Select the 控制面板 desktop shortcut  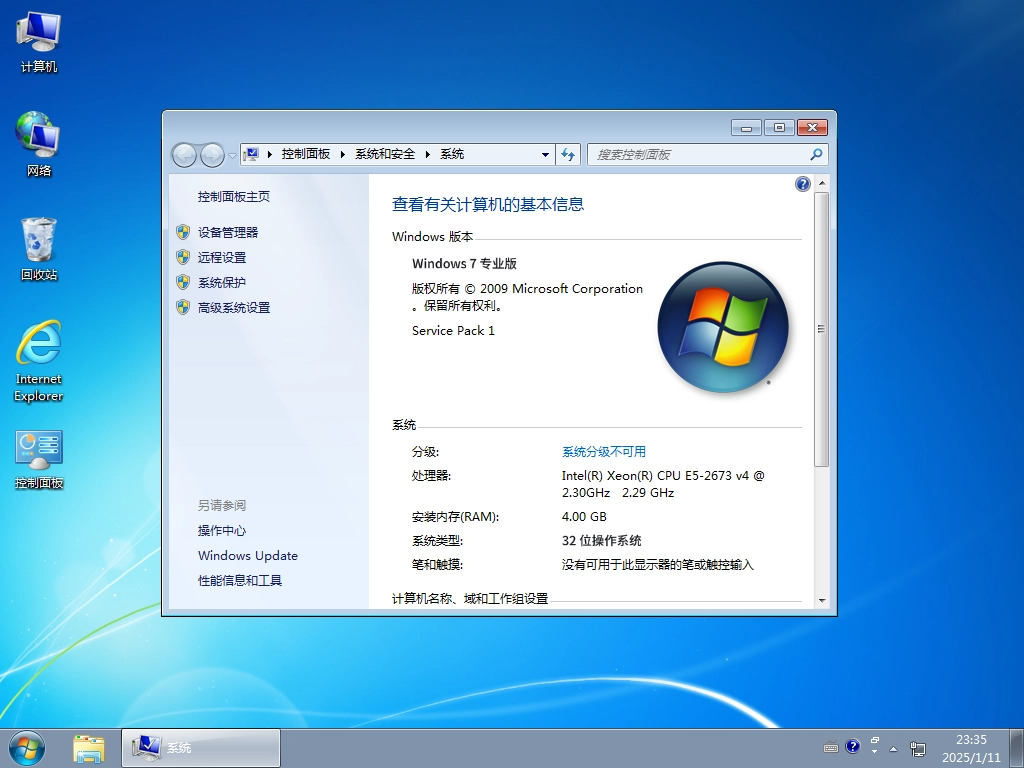tap(38, 458)
